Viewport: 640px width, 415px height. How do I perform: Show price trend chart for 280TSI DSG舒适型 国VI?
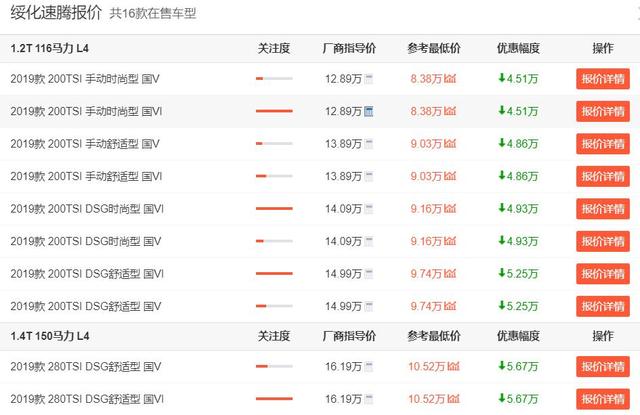pos(453,398)
